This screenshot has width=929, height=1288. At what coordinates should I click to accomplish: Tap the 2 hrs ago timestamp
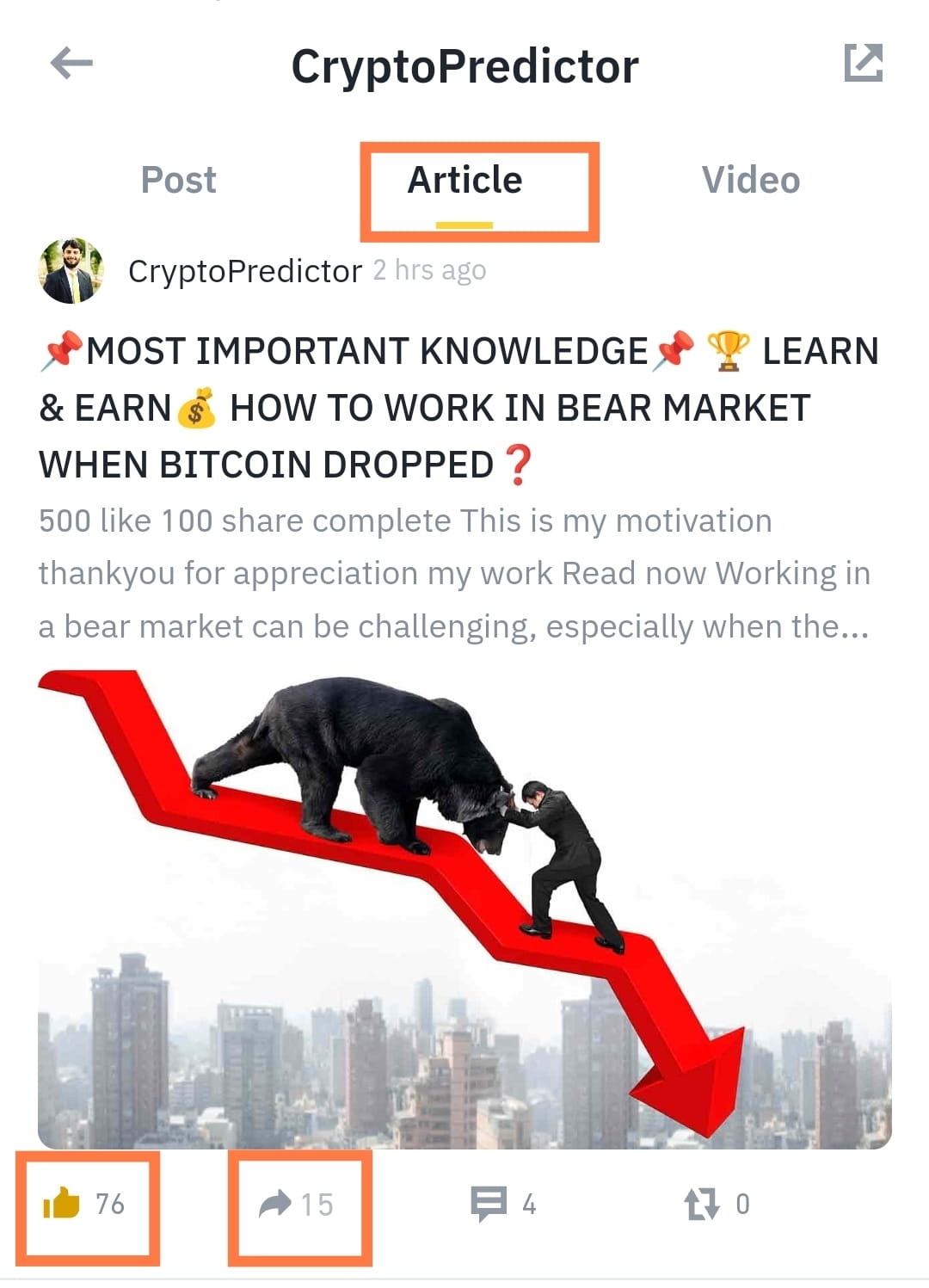point(430,270)
